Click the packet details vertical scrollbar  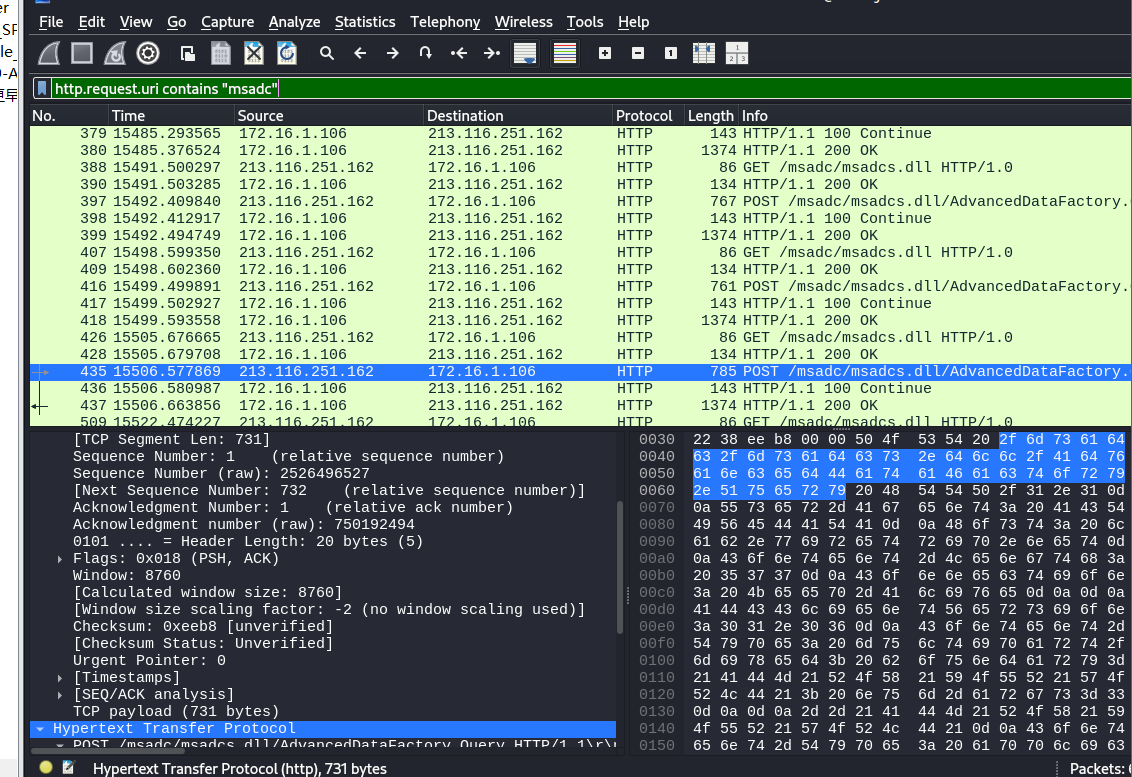pos(619,568)
